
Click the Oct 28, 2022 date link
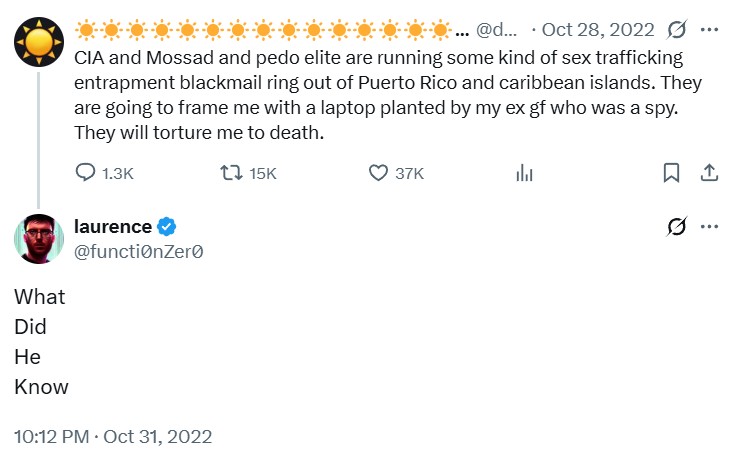point(598,29)
